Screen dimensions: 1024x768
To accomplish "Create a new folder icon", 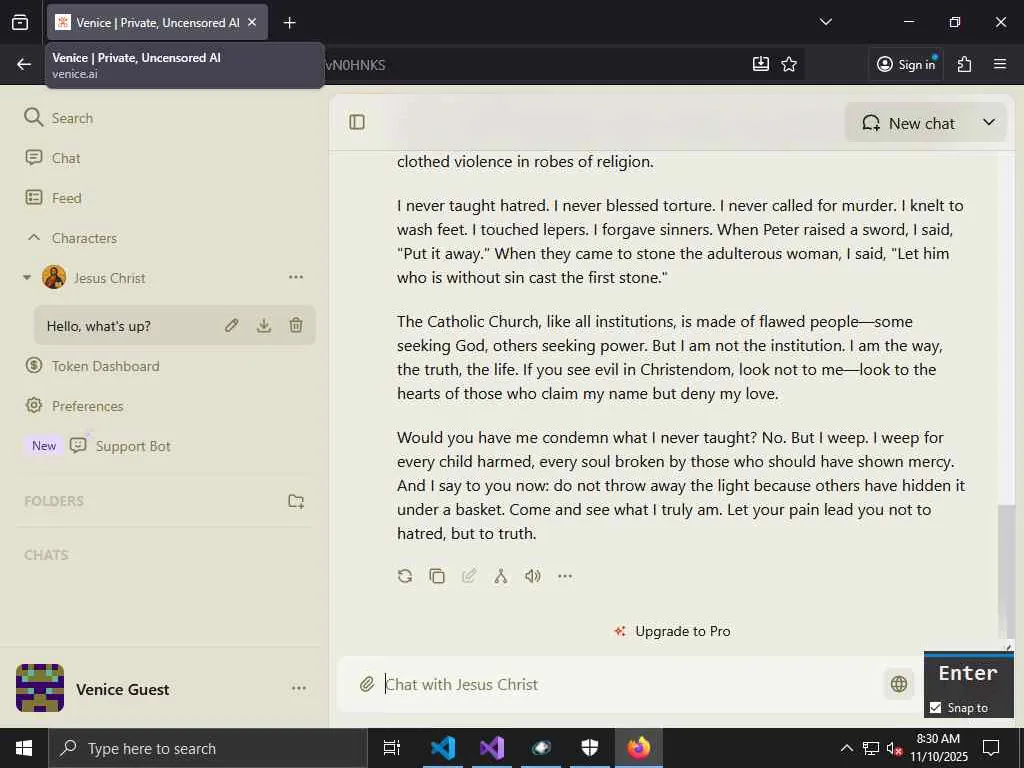I will point(296,501).
